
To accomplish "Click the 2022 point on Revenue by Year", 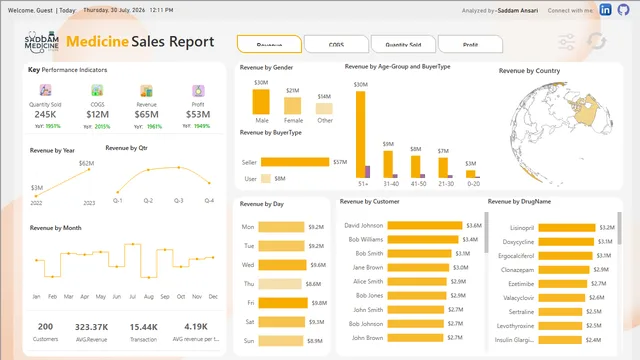I will (x=36, y=196).
